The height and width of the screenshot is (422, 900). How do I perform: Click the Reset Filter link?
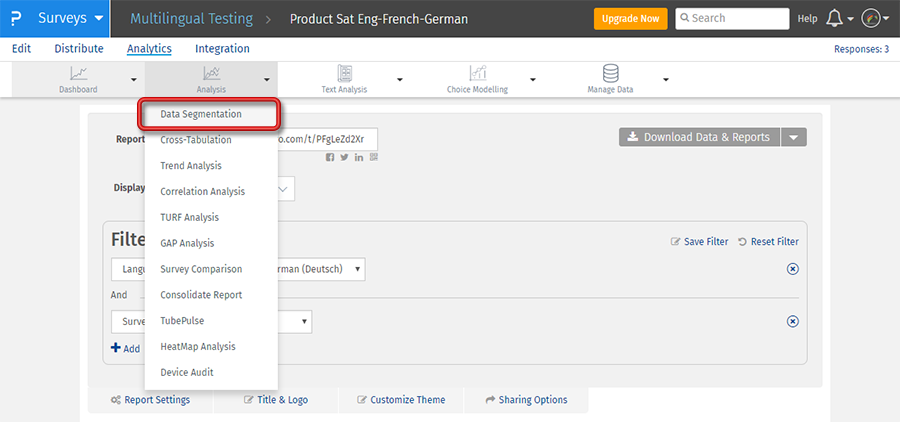click(768, 241)
